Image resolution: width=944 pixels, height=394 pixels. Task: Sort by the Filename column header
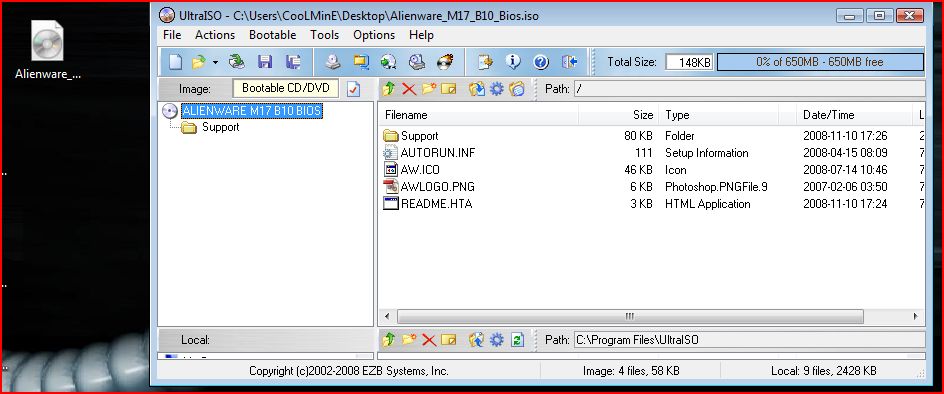click(x=479, y=114)
